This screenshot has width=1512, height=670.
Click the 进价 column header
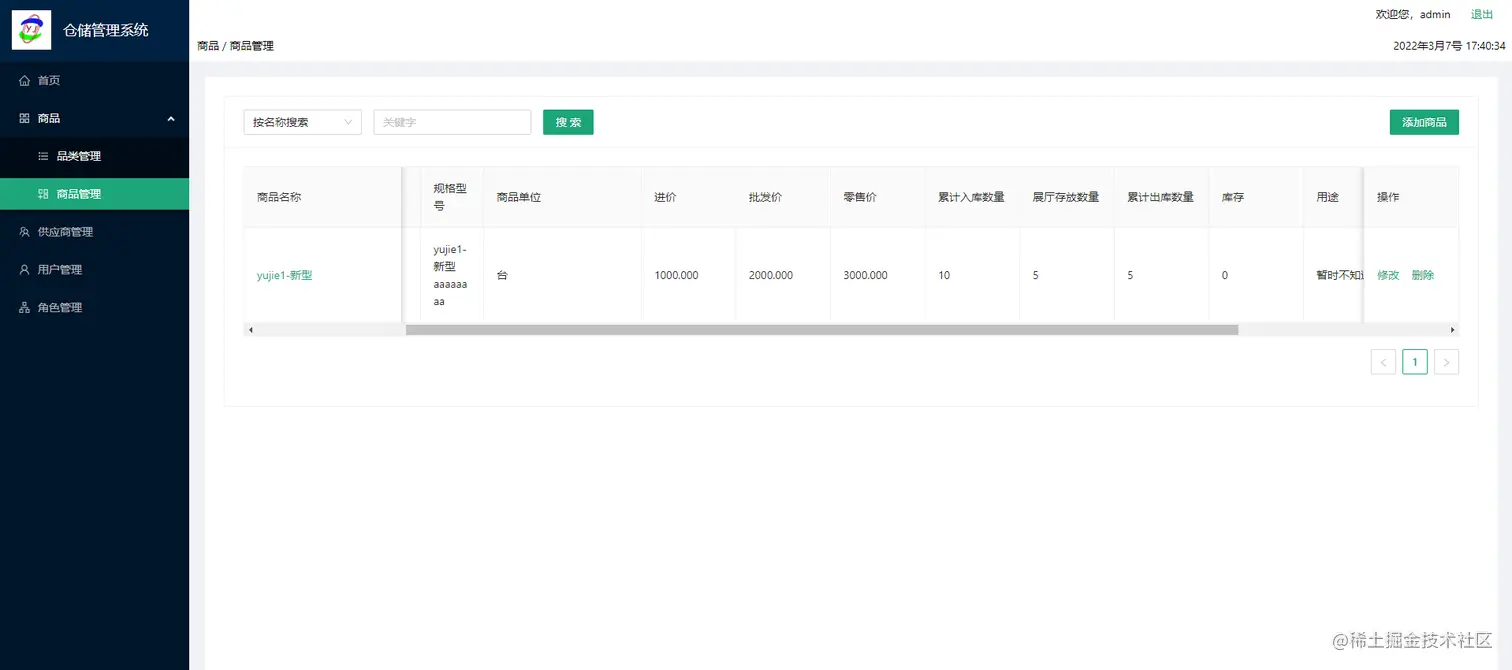[688, 197]
